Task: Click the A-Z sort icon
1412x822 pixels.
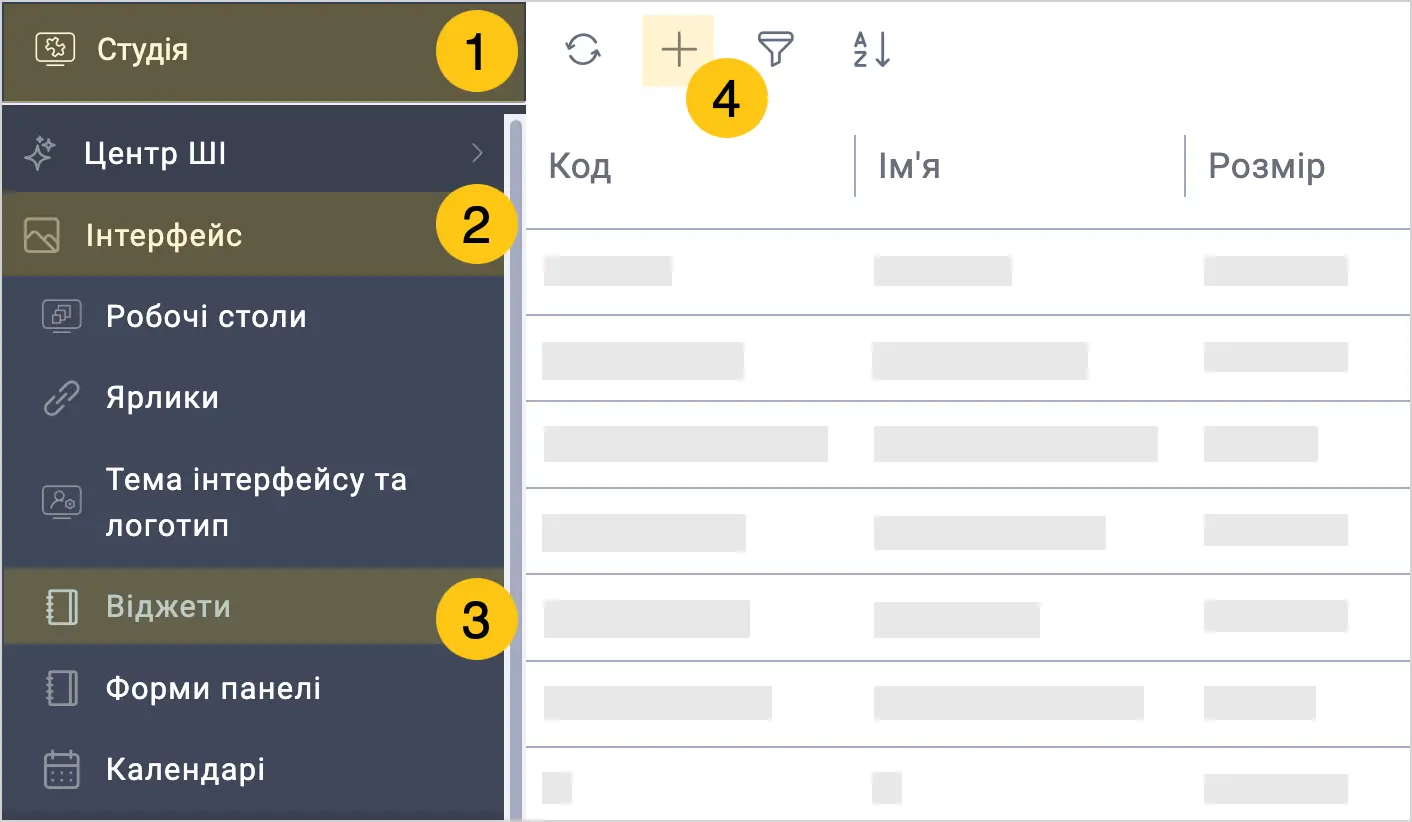Action: click(871, 50)
